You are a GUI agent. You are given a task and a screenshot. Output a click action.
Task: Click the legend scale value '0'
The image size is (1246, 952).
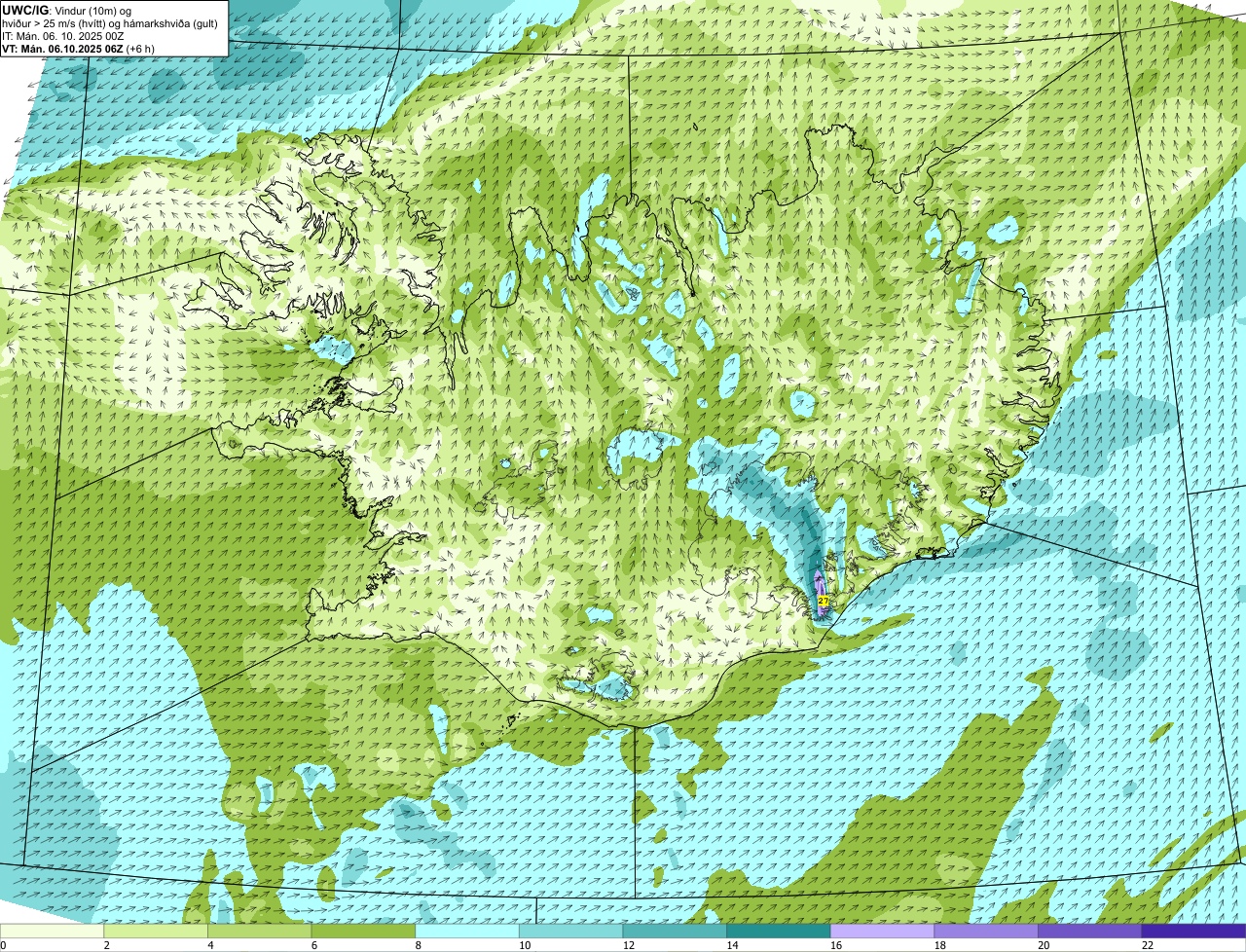click(x=3, y=945)
